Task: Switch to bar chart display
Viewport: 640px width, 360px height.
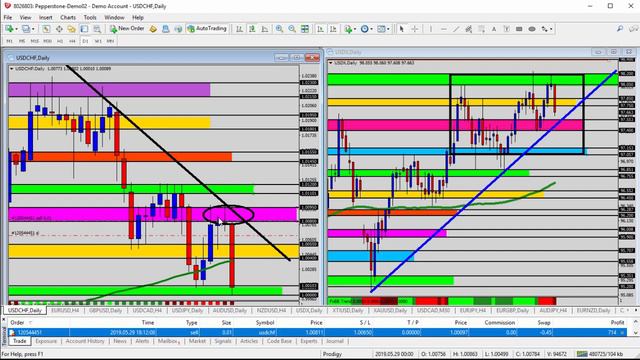Action: (240, 29)
